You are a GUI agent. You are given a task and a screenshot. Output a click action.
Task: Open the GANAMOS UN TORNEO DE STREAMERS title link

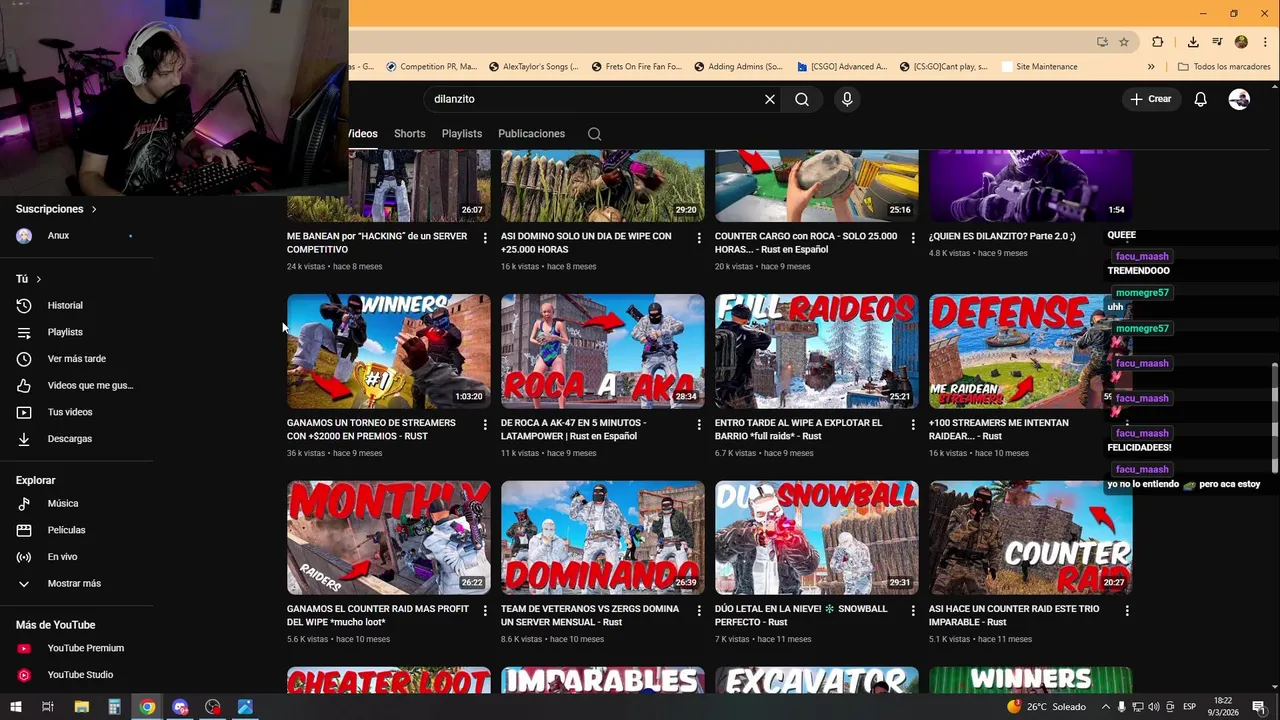pos(371,429)
